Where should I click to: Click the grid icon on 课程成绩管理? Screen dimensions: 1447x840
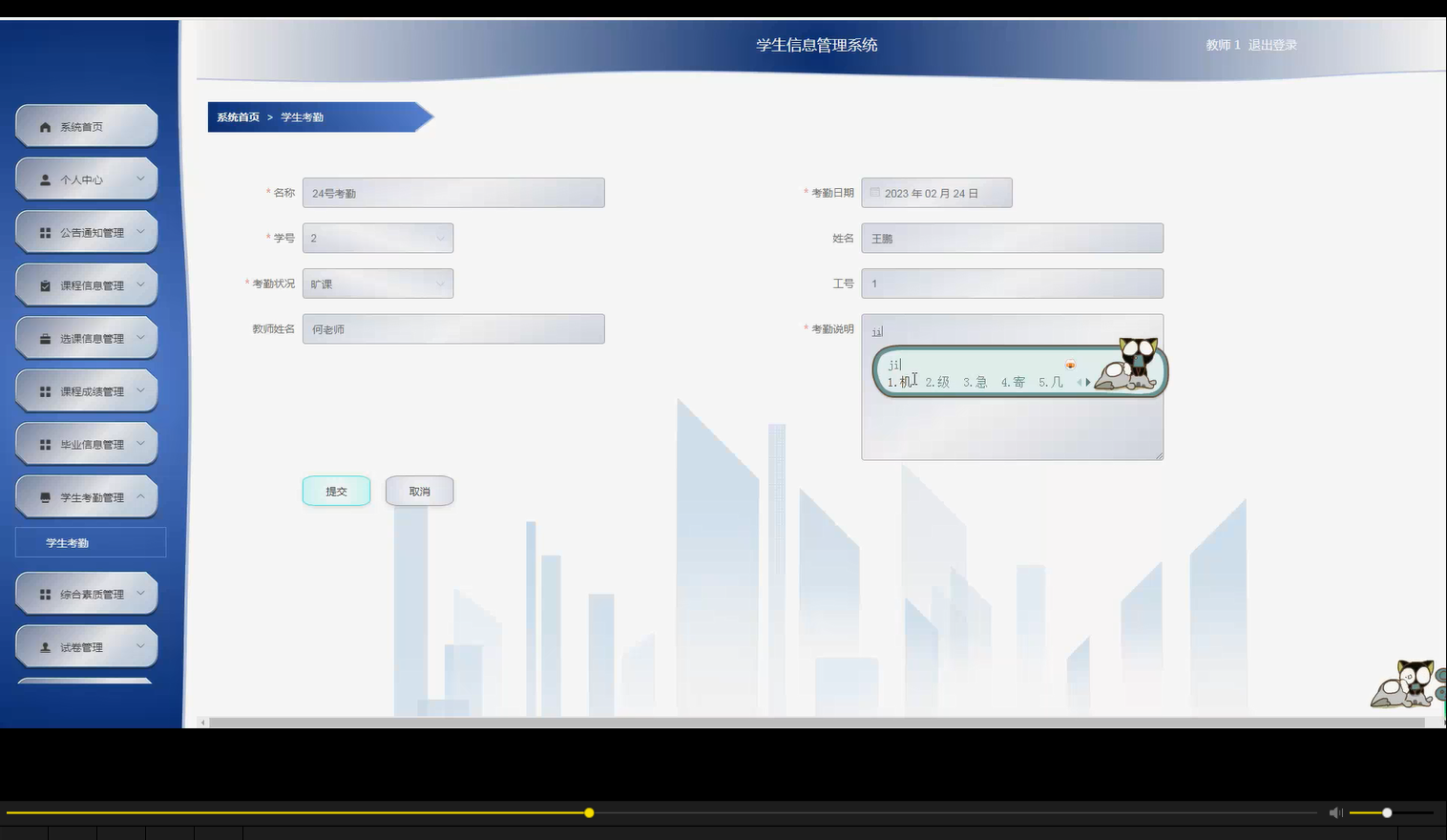click(x=43, y=390)
